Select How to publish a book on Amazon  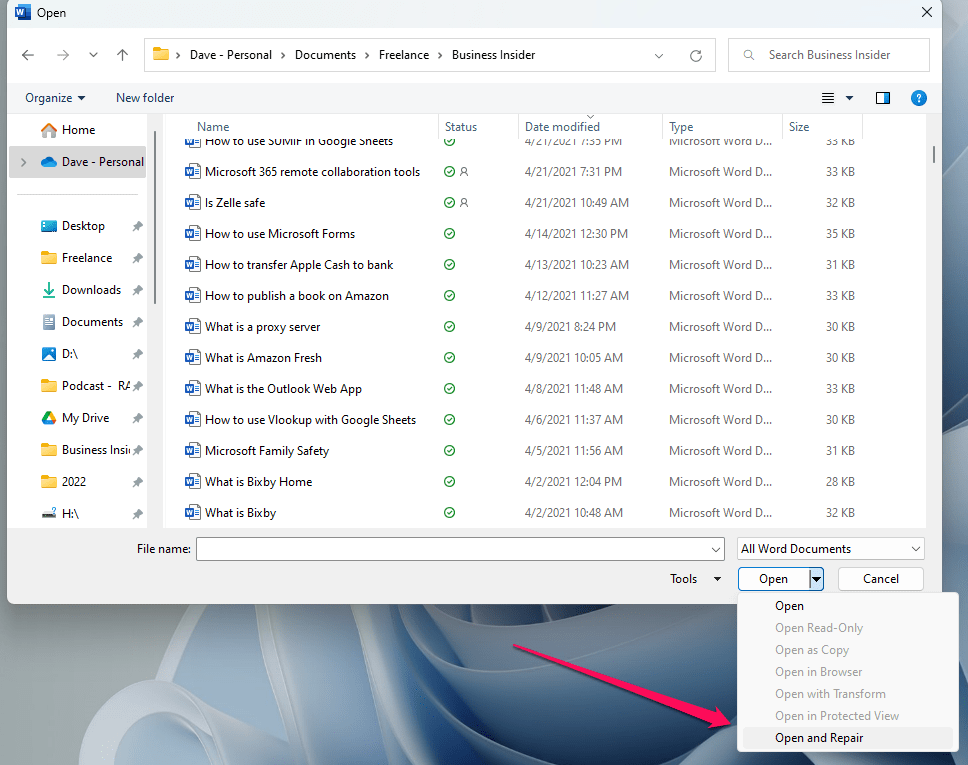point(296,296)
